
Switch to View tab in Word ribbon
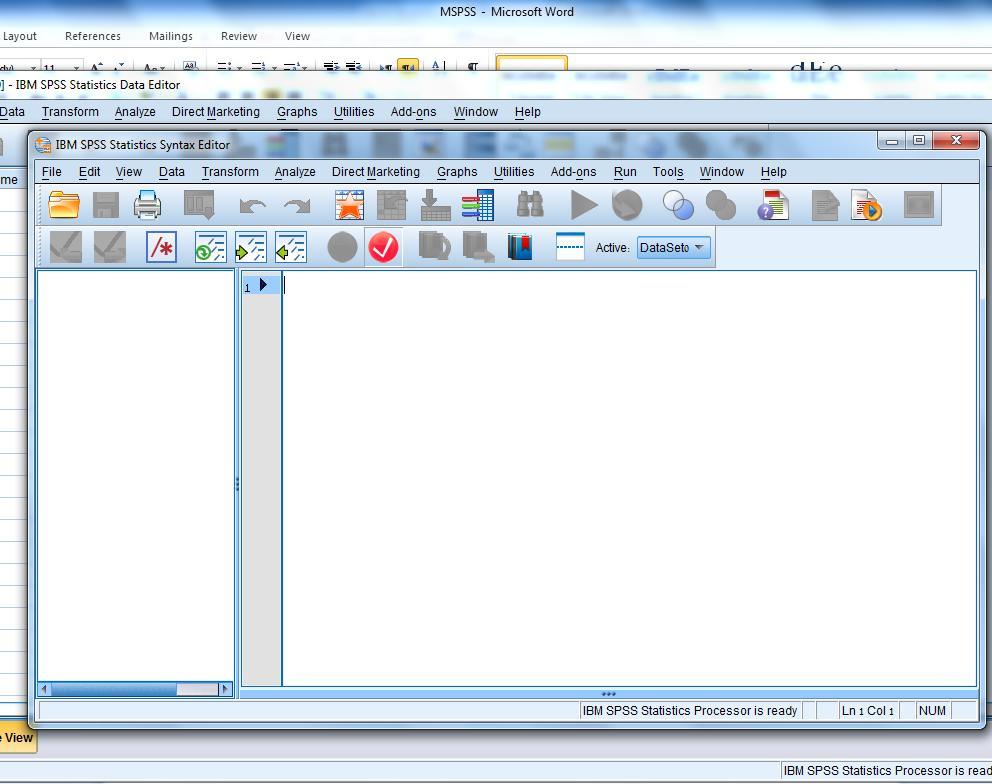click(297, 36)
